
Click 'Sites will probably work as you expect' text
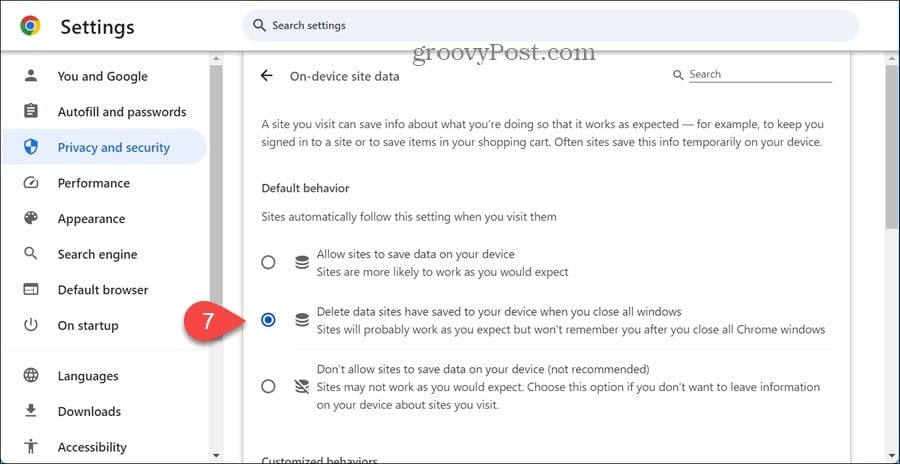[x=571, y=330]
